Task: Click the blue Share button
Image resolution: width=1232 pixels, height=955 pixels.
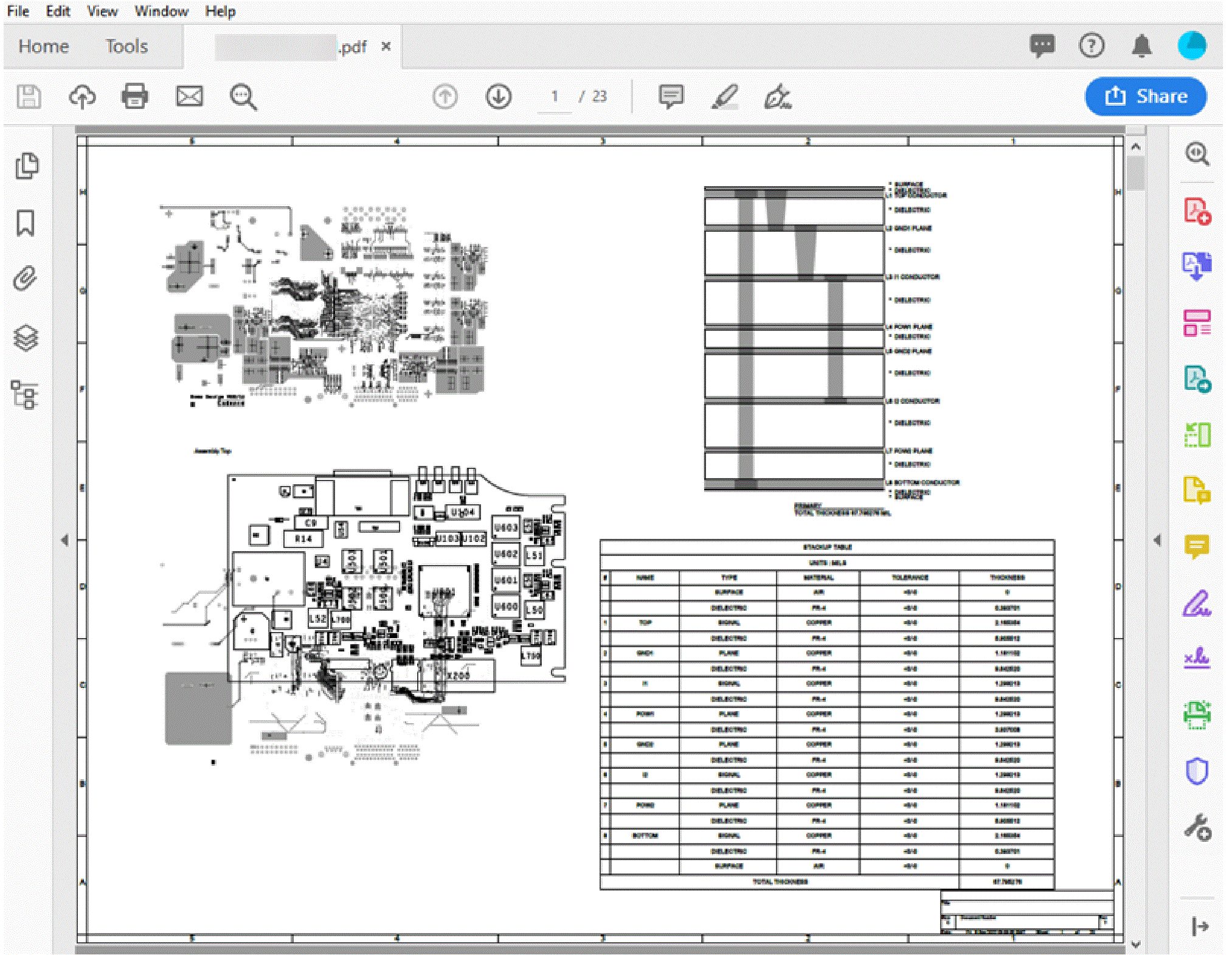Action: 1146,96
